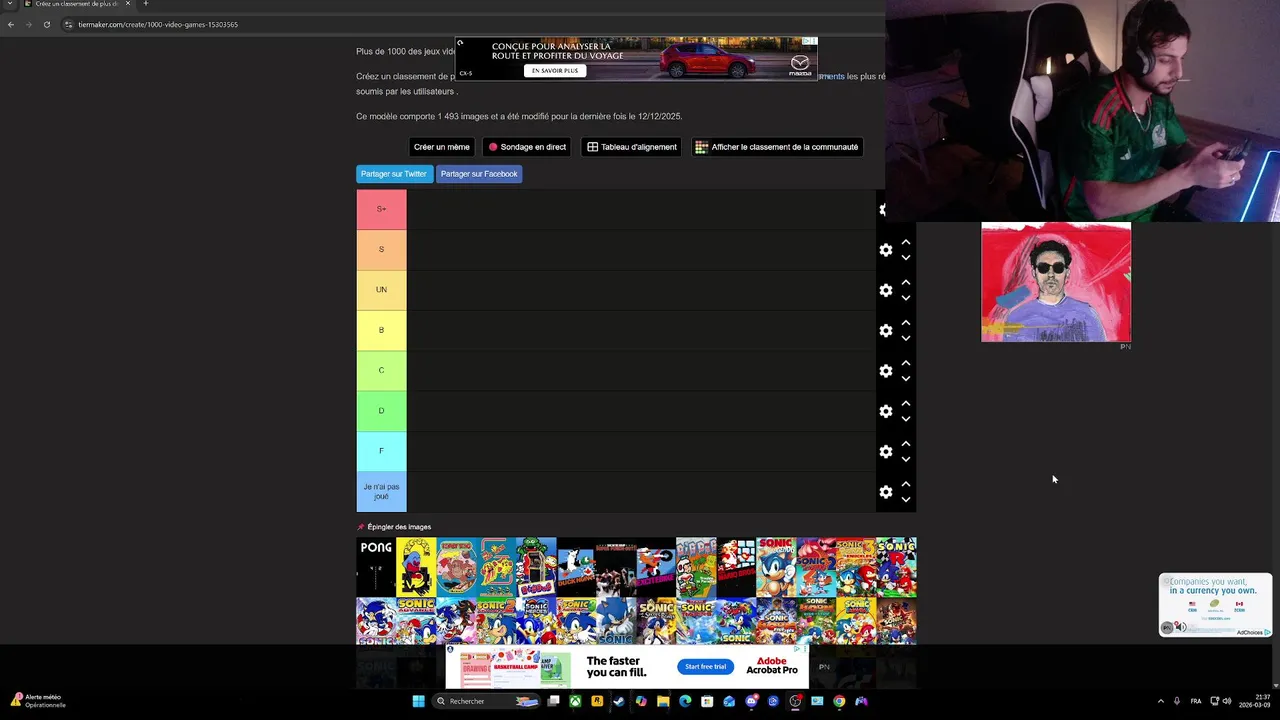
Task: Reload the page with refresh icon
Action: coord(46,24)
